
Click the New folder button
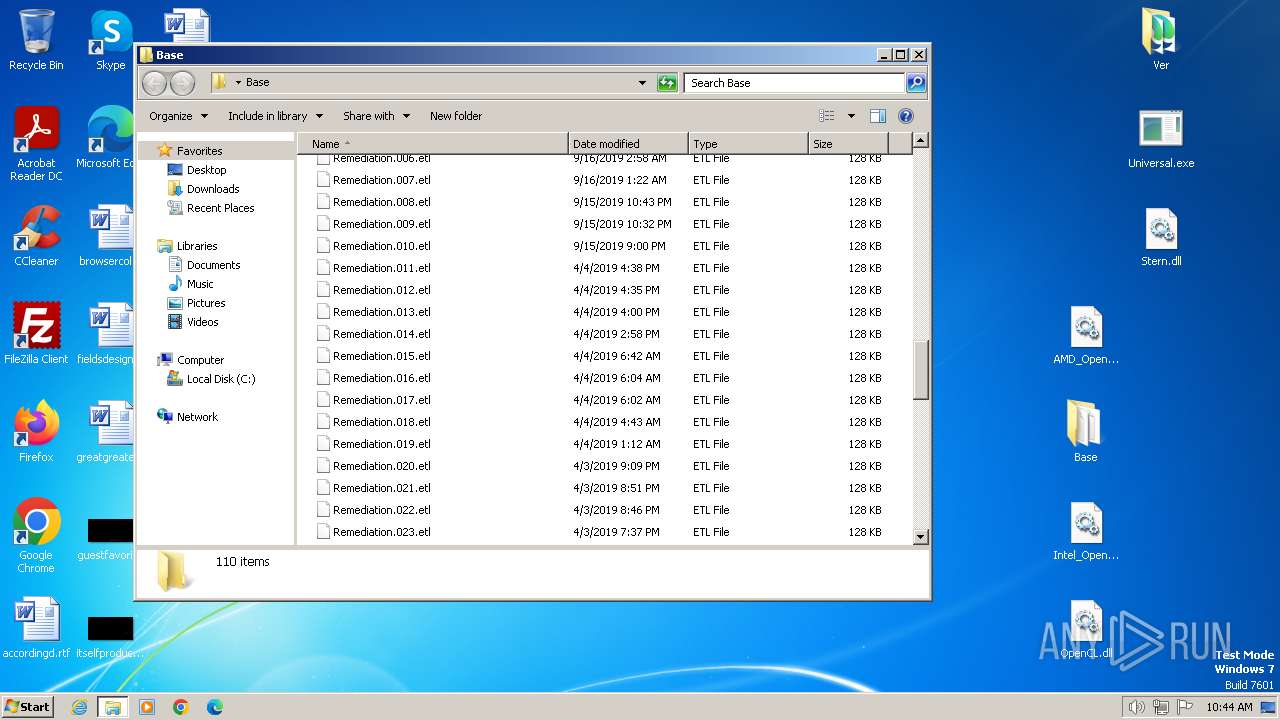tap(456, 116)
